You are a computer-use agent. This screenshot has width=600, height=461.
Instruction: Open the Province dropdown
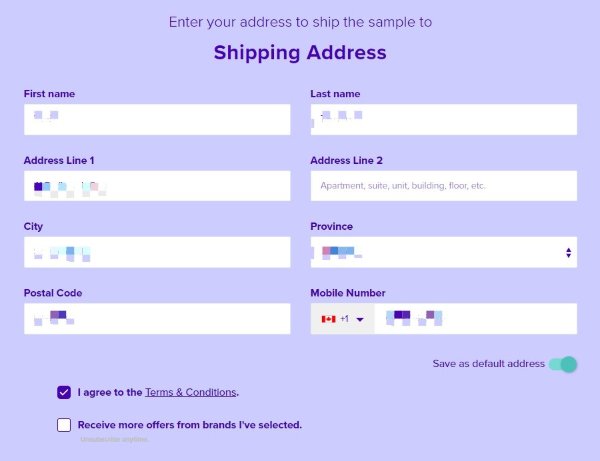(443, 252)
